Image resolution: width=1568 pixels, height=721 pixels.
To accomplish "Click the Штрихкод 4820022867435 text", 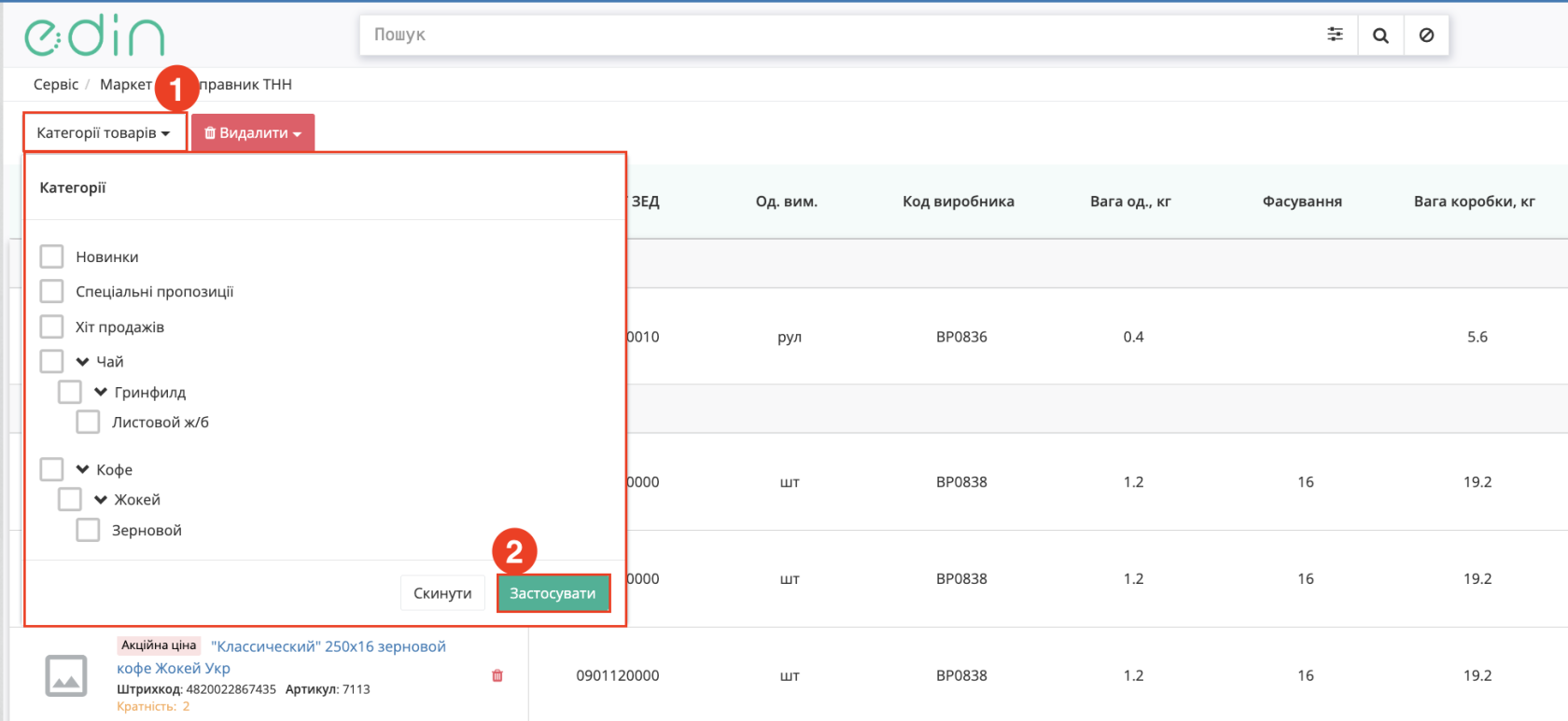I will [x=196, y=689].
